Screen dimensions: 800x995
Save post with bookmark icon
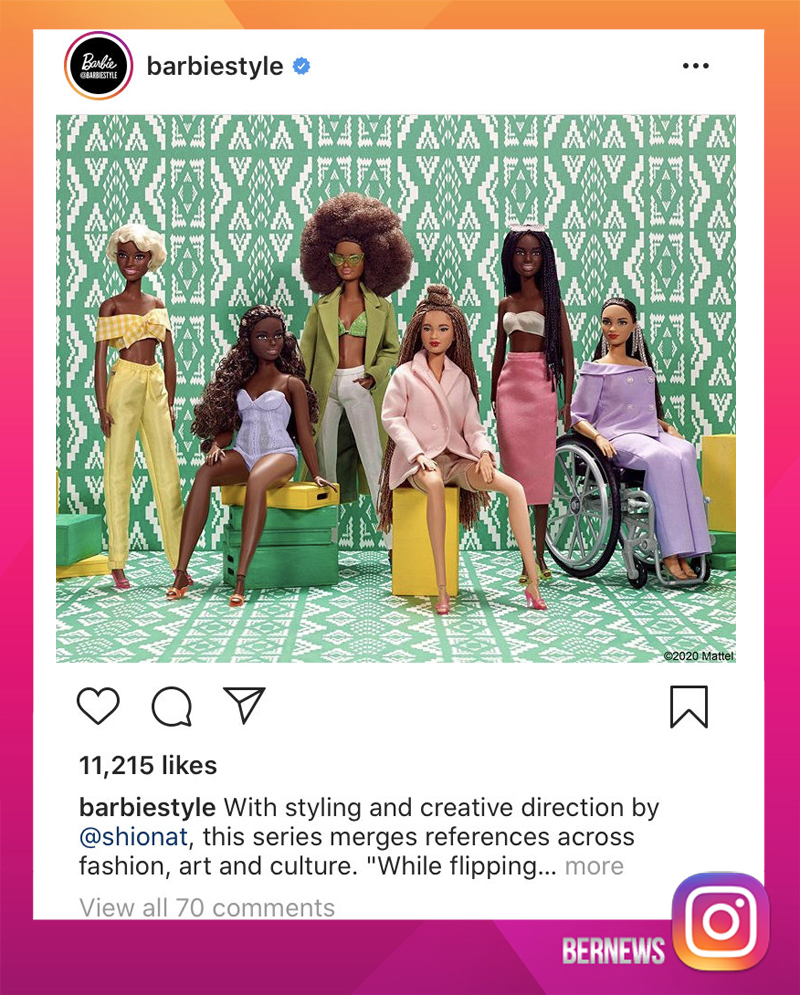click(x=689, y=706)
